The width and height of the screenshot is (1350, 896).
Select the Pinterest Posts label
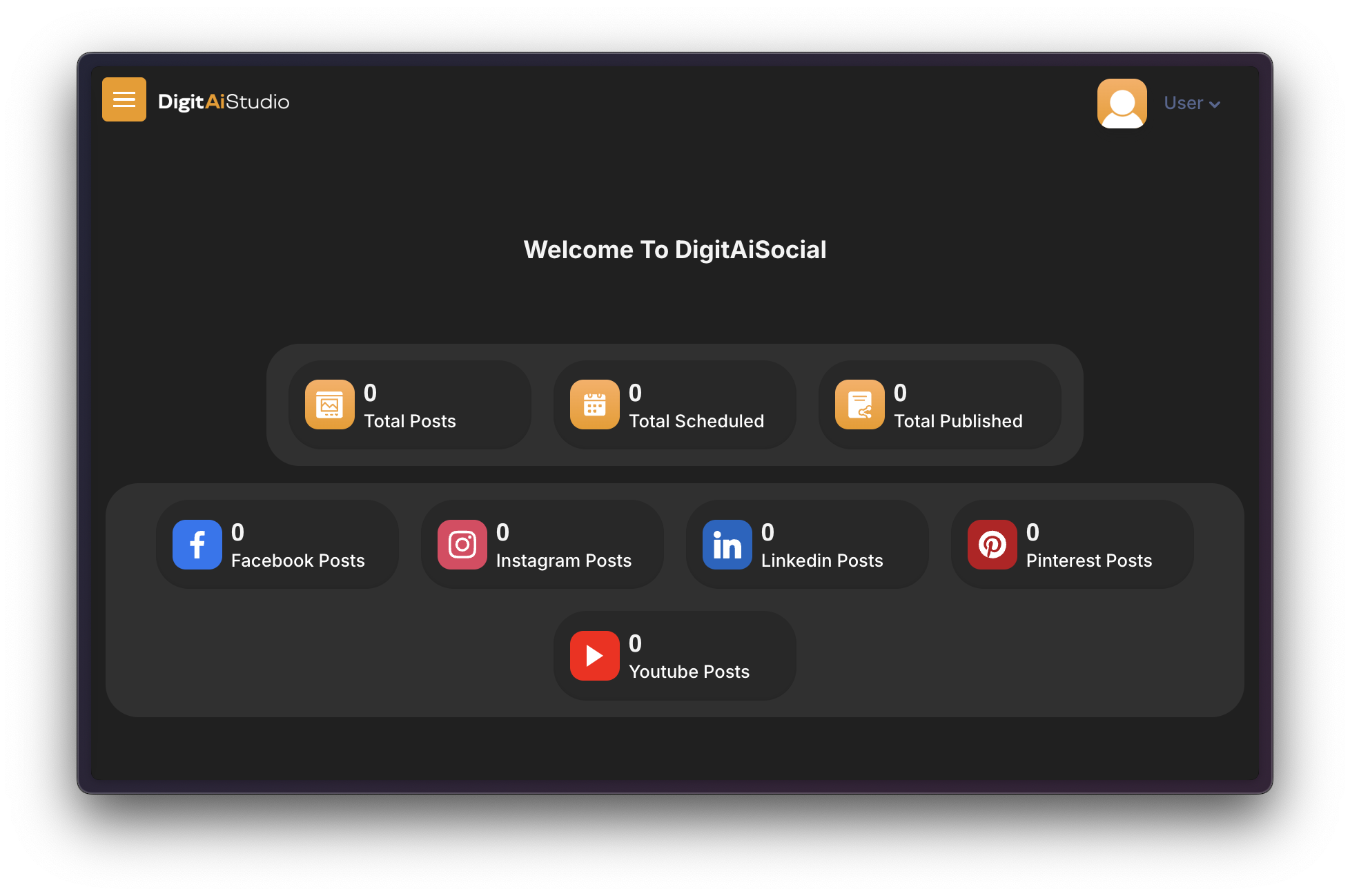click(1088, 561)
